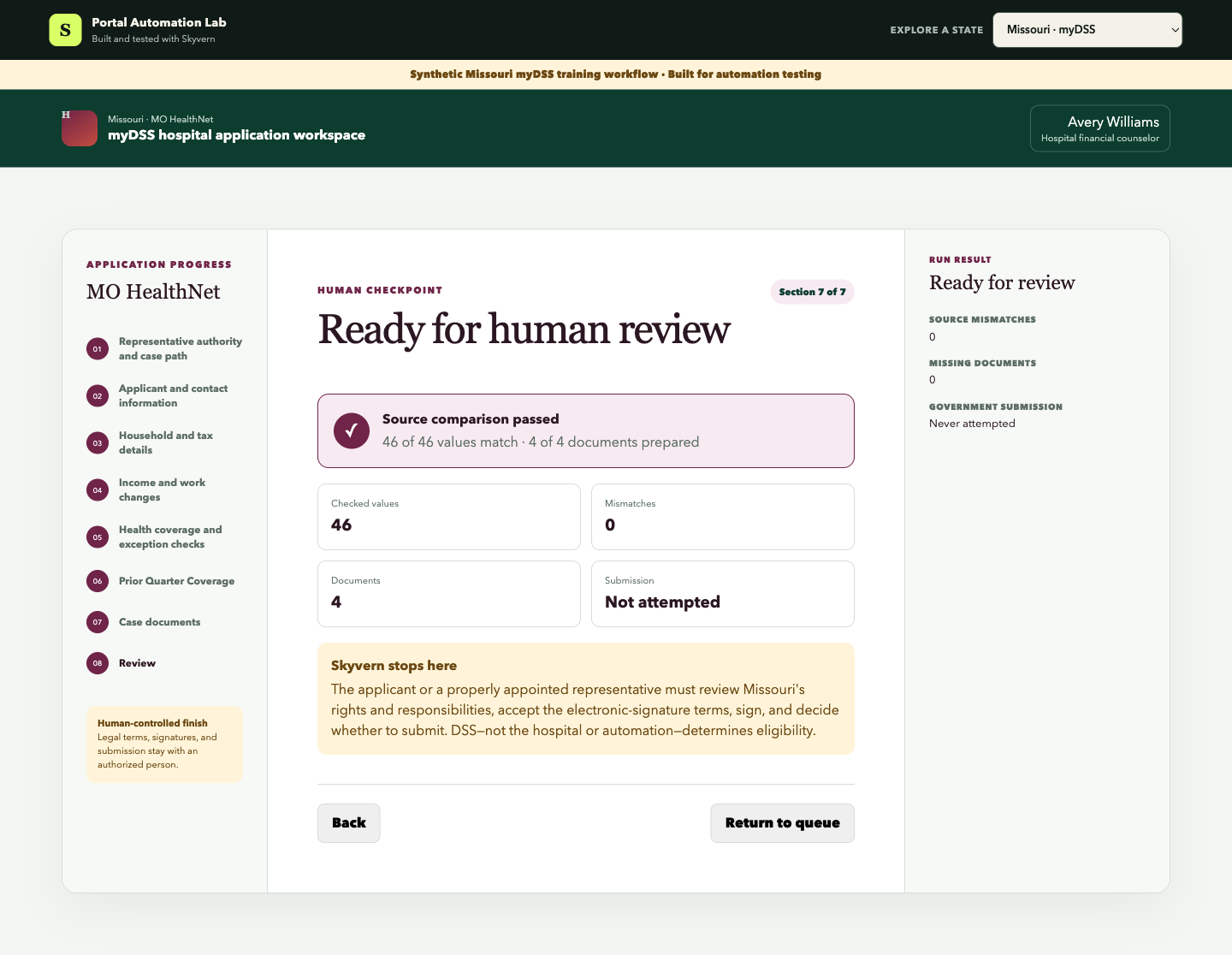1232x955 pixels.
Task: Open Case documents step
Action: click(160, 622)
